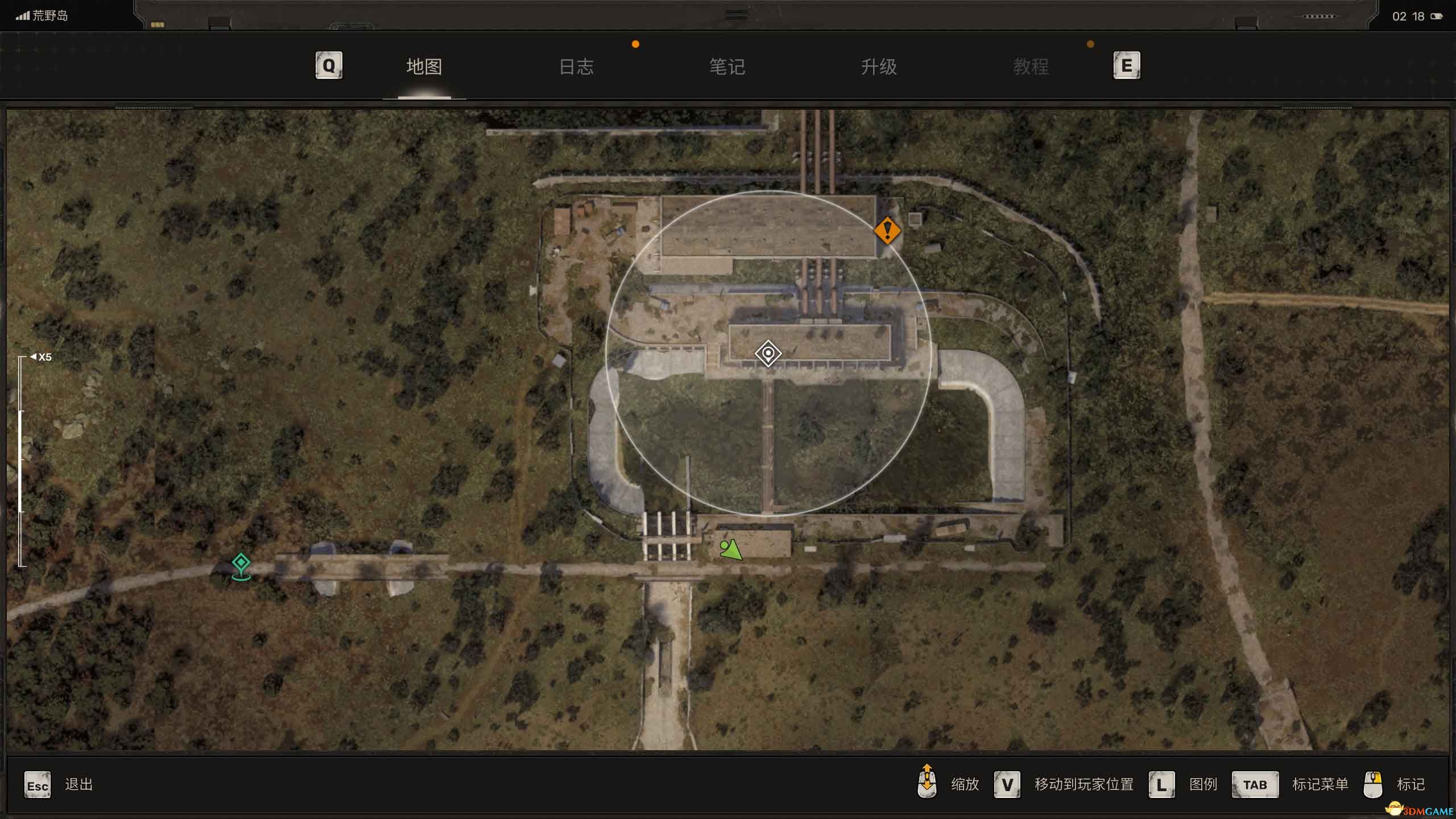The width and height of the screenshot is (1456, 819).
Task: Open the 教程 tab
Action: pos(1031,67)
